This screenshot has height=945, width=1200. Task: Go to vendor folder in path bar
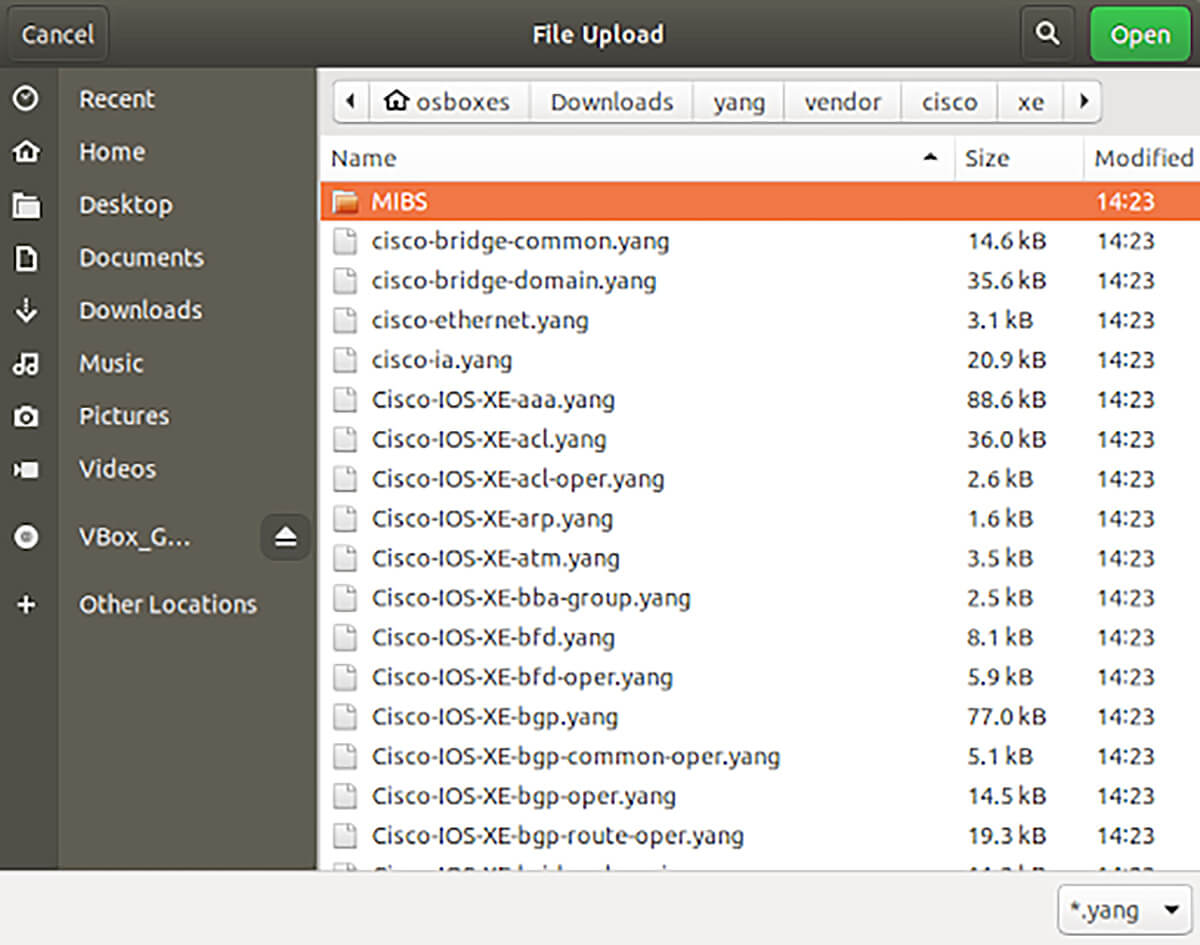[x=843, y=101]
